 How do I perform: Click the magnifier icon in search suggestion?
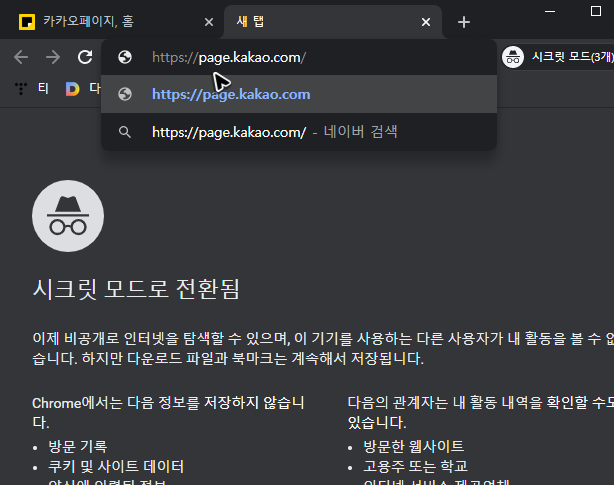(x=125, y=132)
